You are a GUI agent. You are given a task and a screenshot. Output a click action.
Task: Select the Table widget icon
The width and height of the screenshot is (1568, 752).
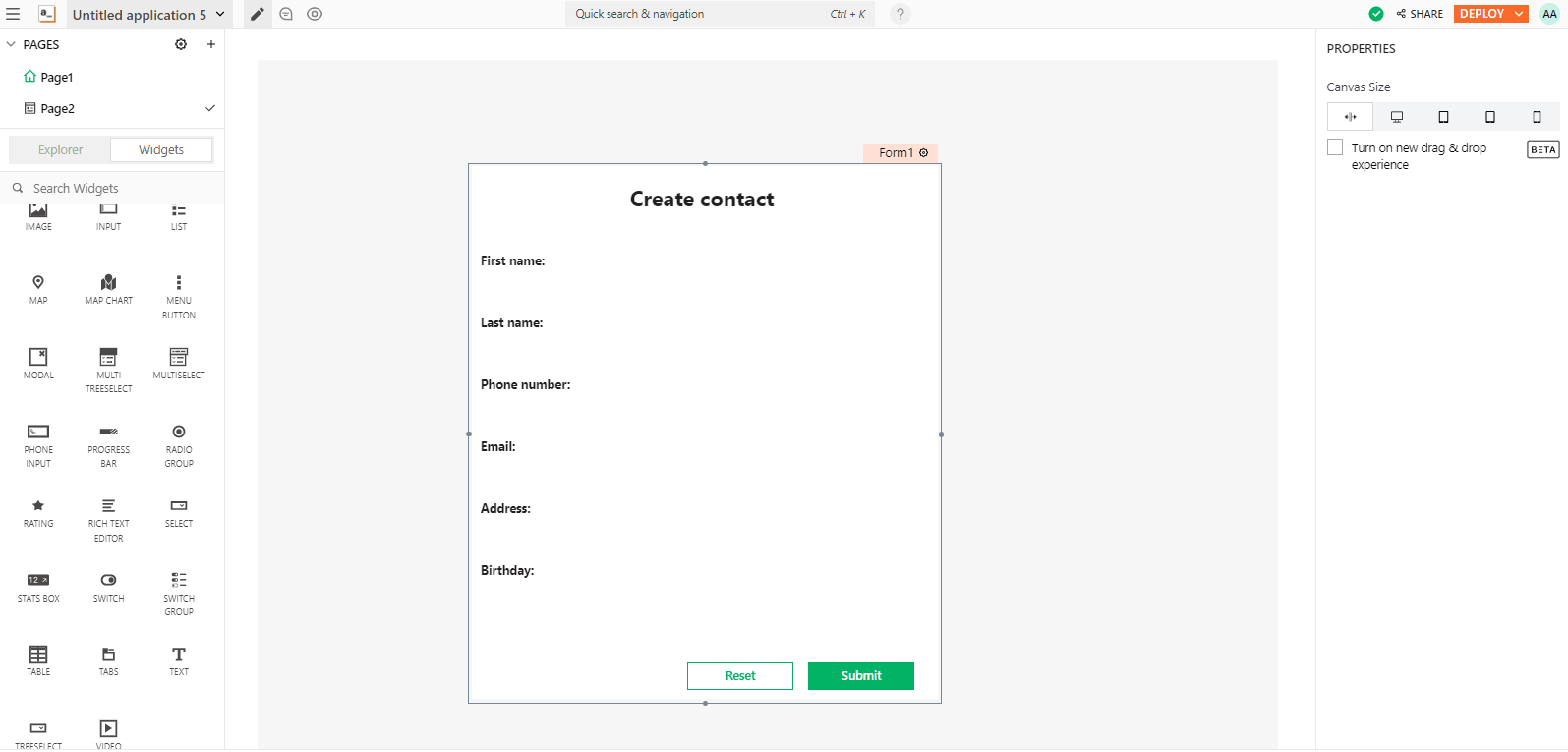coord(38,655)
